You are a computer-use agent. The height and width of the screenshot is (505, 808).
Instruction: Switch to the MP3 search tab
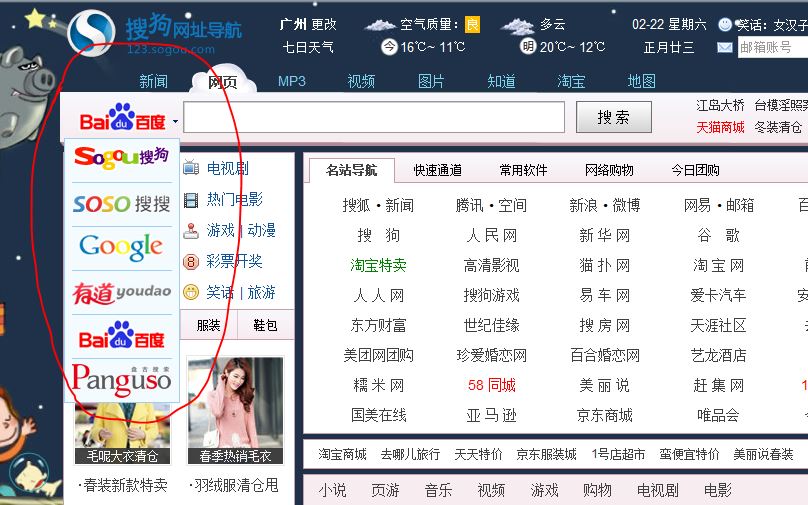coord(292,81)
